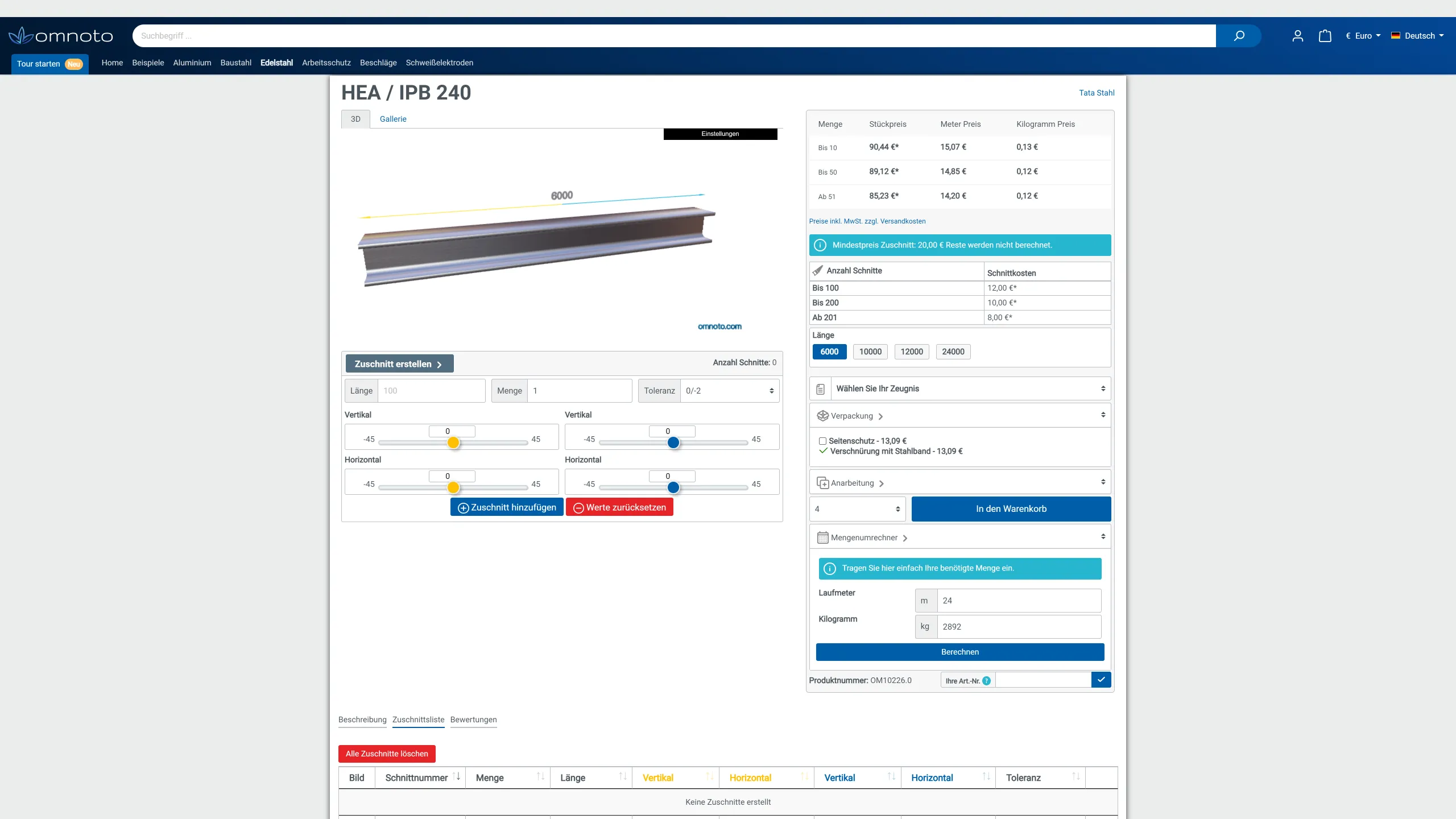Click Preise inkl. MwSt. zzgl. Versandkosten link
This screenshot has height=819, width=1456.
coord(867,221)
